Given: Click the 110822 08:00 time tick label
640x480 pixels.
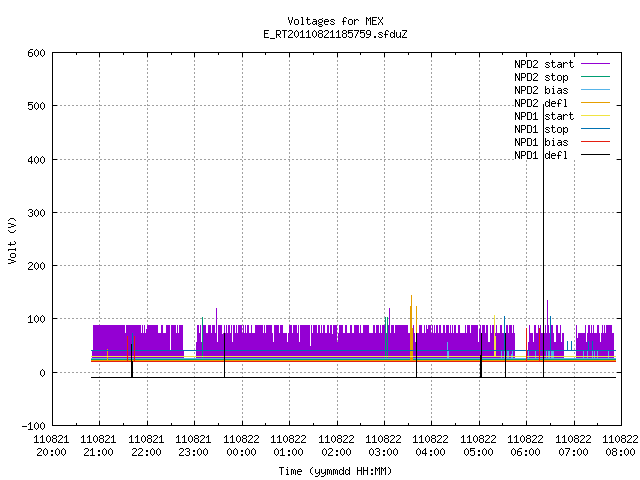Looking at the screenshot, I should [620, 446].
